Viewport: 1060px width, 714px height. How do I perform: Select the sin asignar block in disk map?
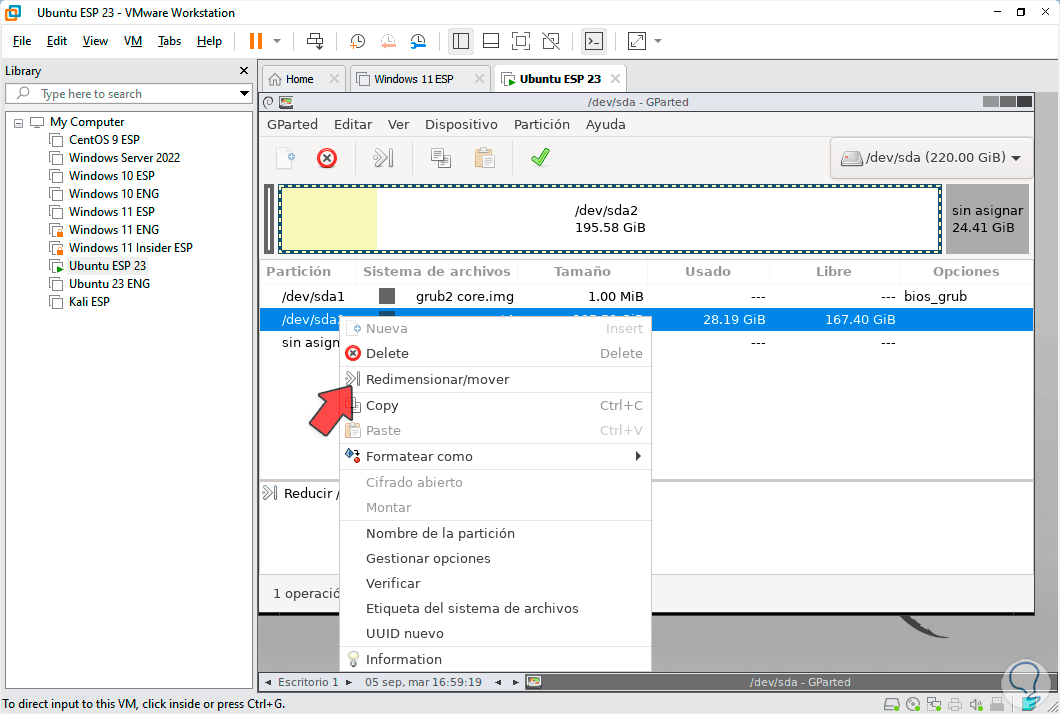[987, 219]
